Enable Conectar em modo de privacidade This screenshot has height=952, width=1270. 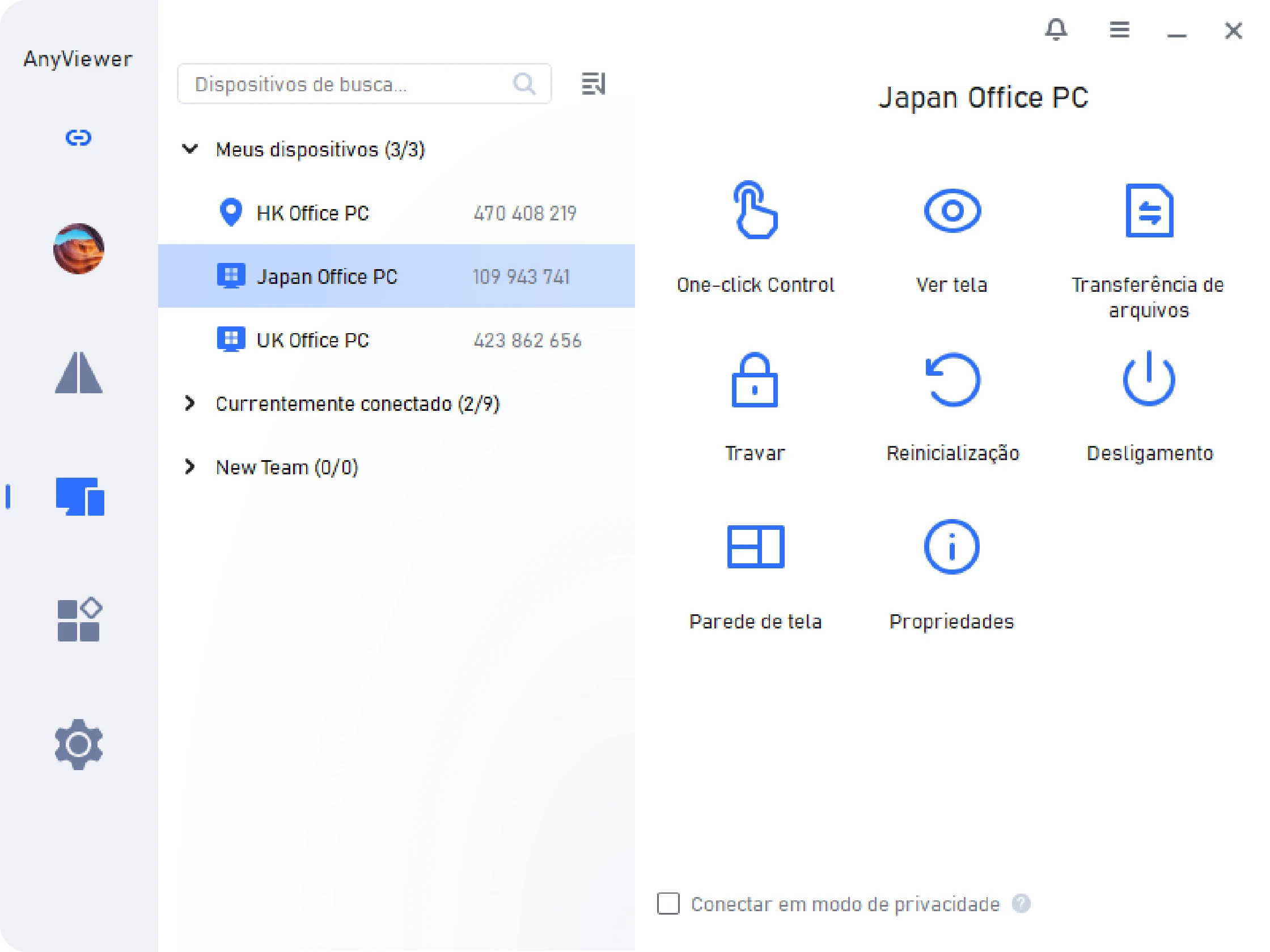pyautogui.click(x=668, y=903)
